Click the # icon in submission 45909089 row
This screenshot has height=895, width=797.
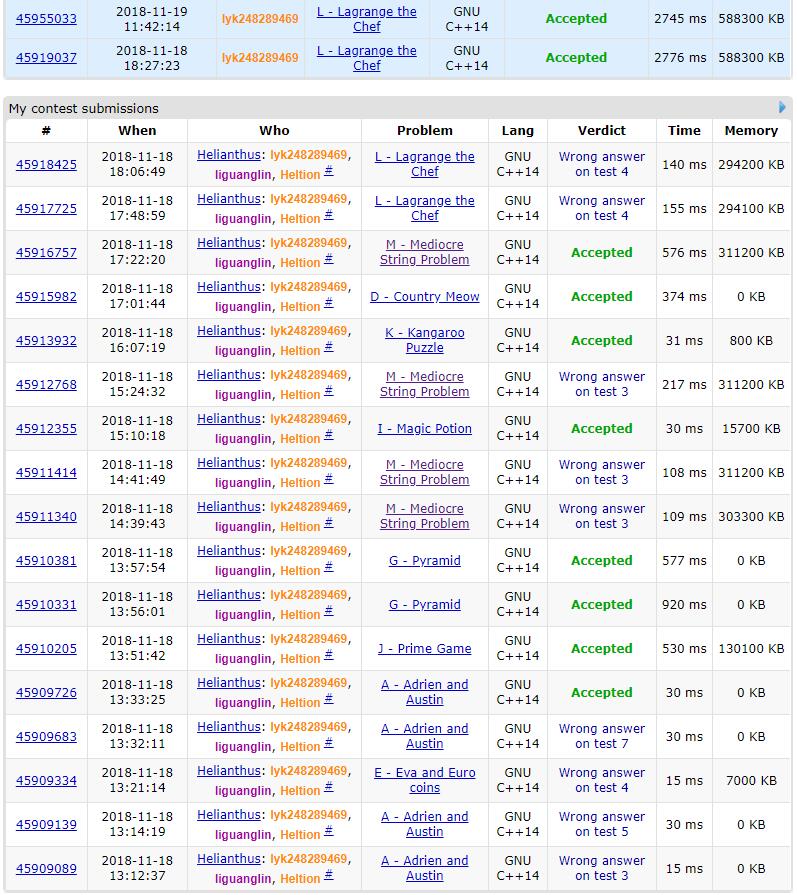329,876
